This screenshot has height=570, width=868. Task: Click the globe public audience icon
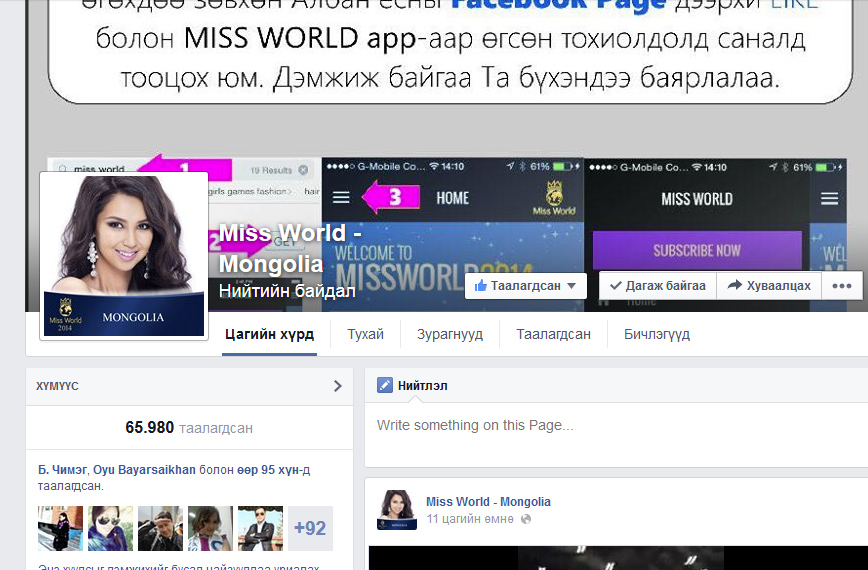(526, 519)
